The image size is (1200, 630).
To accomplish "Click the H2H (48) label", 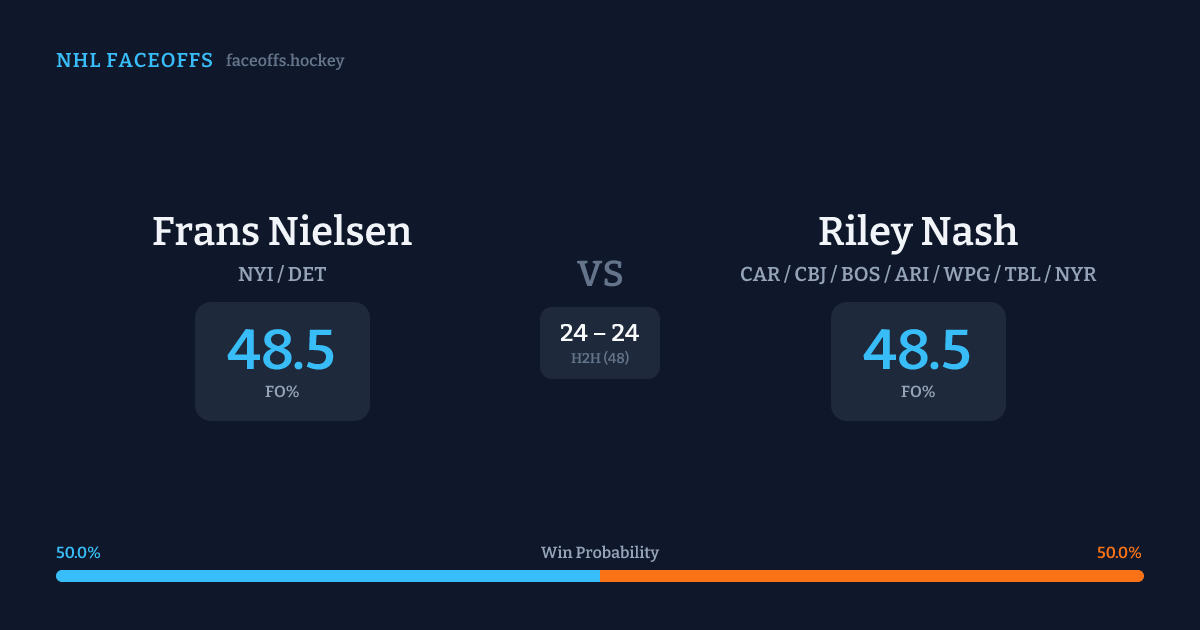I will tap(600, 358).
